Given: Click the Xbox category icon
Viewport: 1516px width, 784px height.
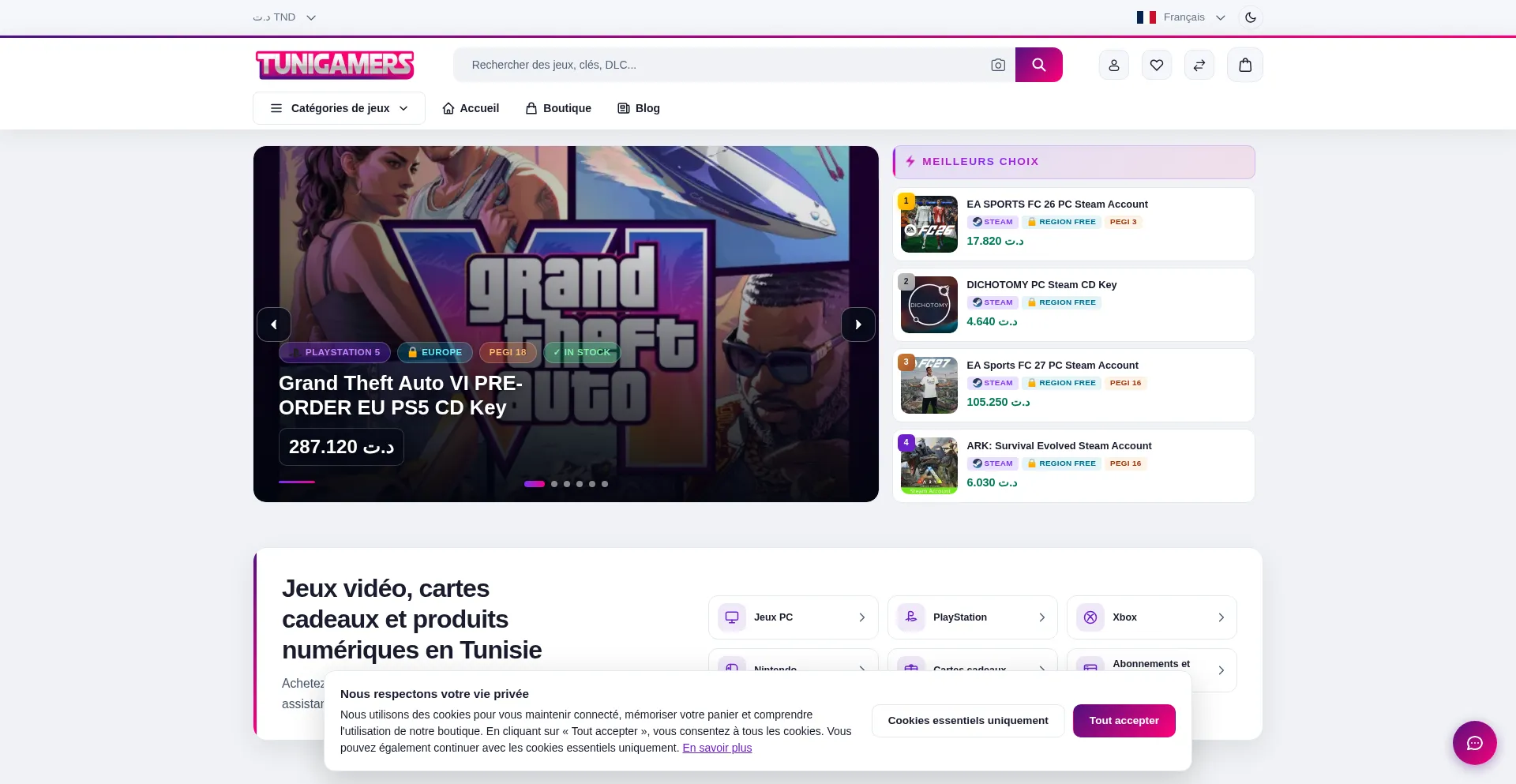Looking at the screenshot, I should pos(1090,617).
